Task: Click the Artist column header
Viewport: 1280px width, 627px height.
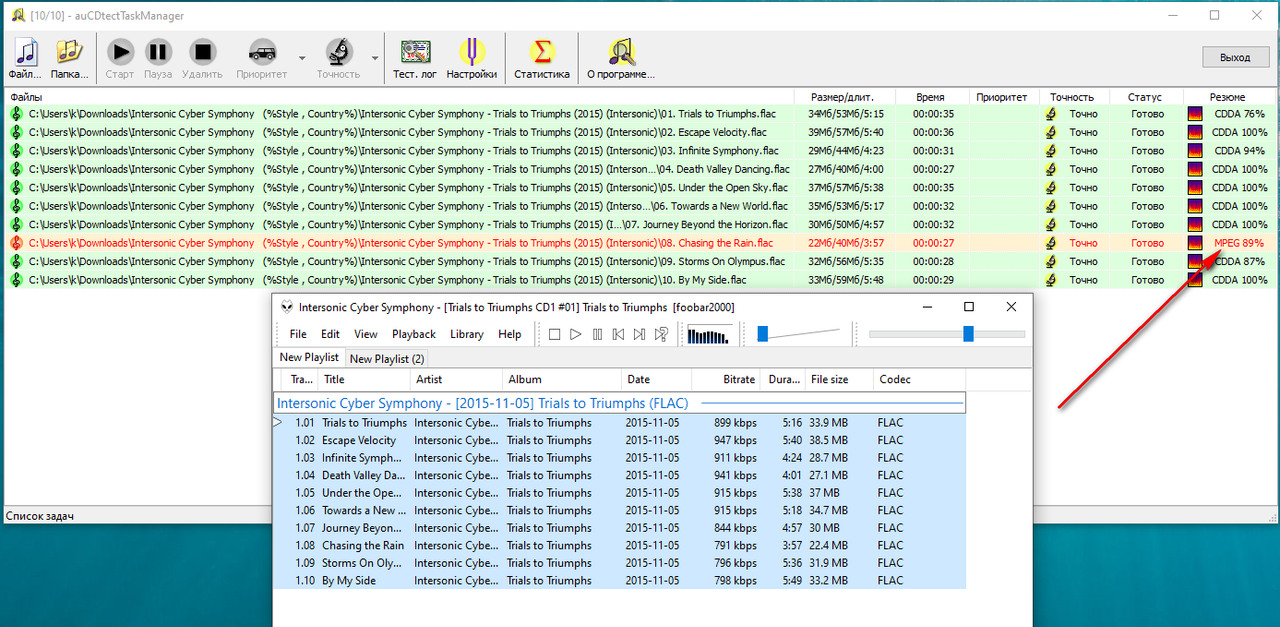Action: click(457, 379)
